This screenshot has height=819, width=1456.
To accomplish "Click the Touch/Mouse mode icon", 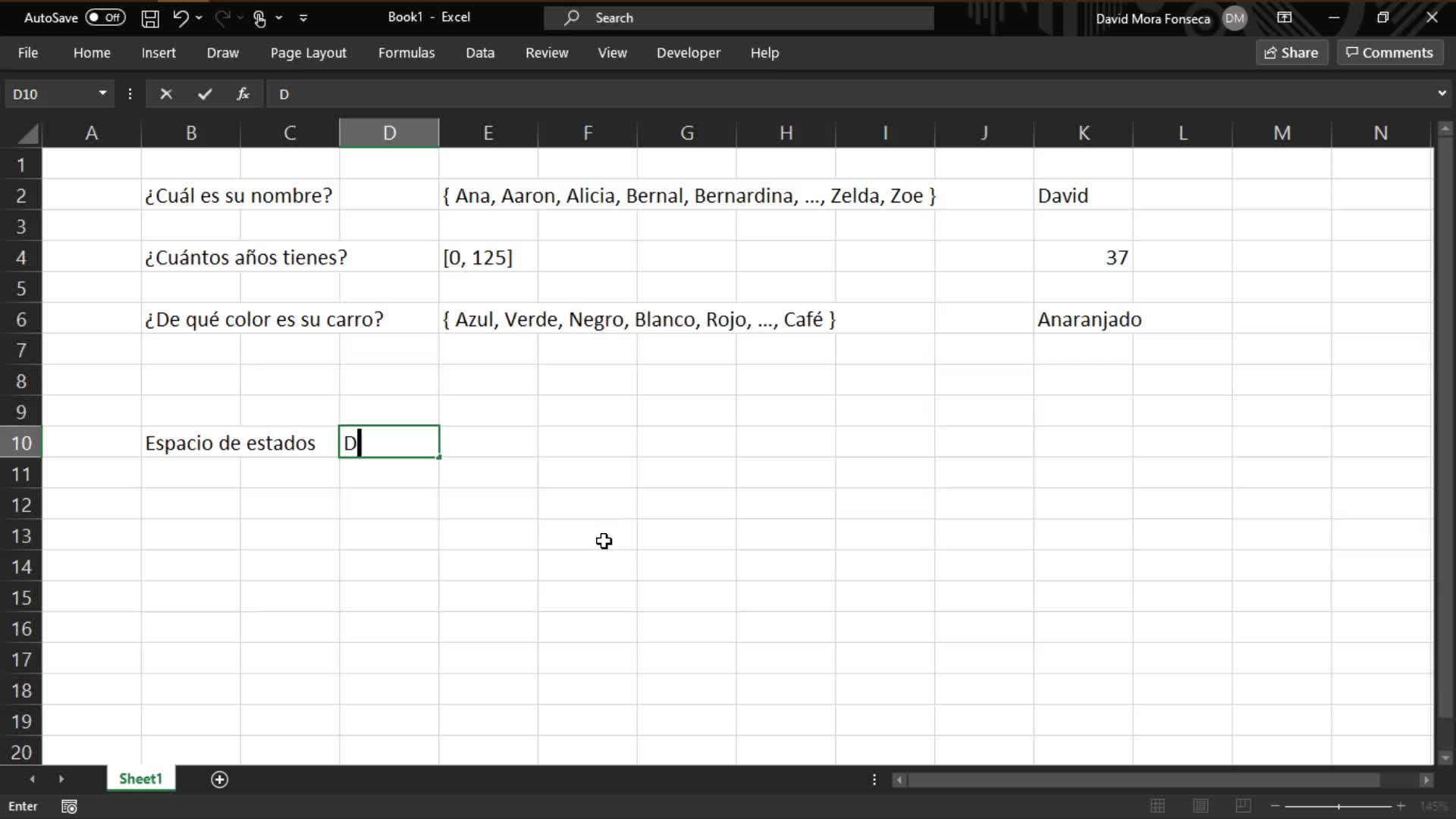I will point(259,18).
